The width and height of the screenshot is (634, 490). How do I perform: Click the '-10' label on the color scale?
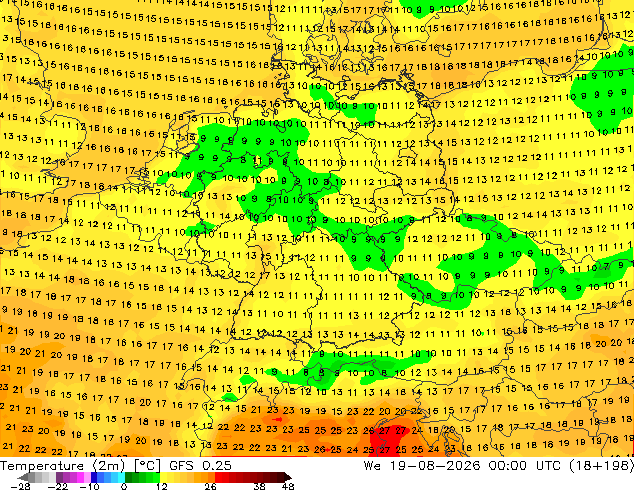click(x=89, y=486)
